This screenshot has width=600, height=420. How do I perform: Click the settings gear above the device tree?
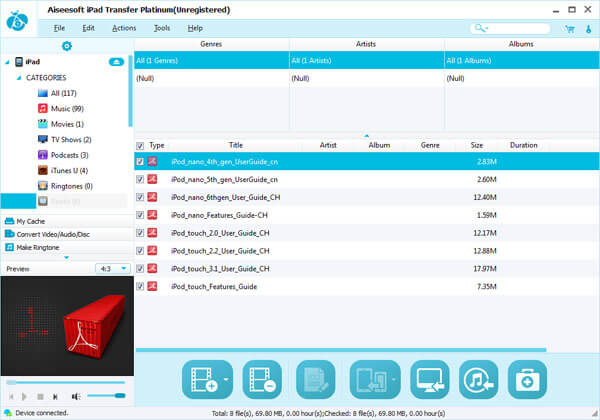(67, 46)
